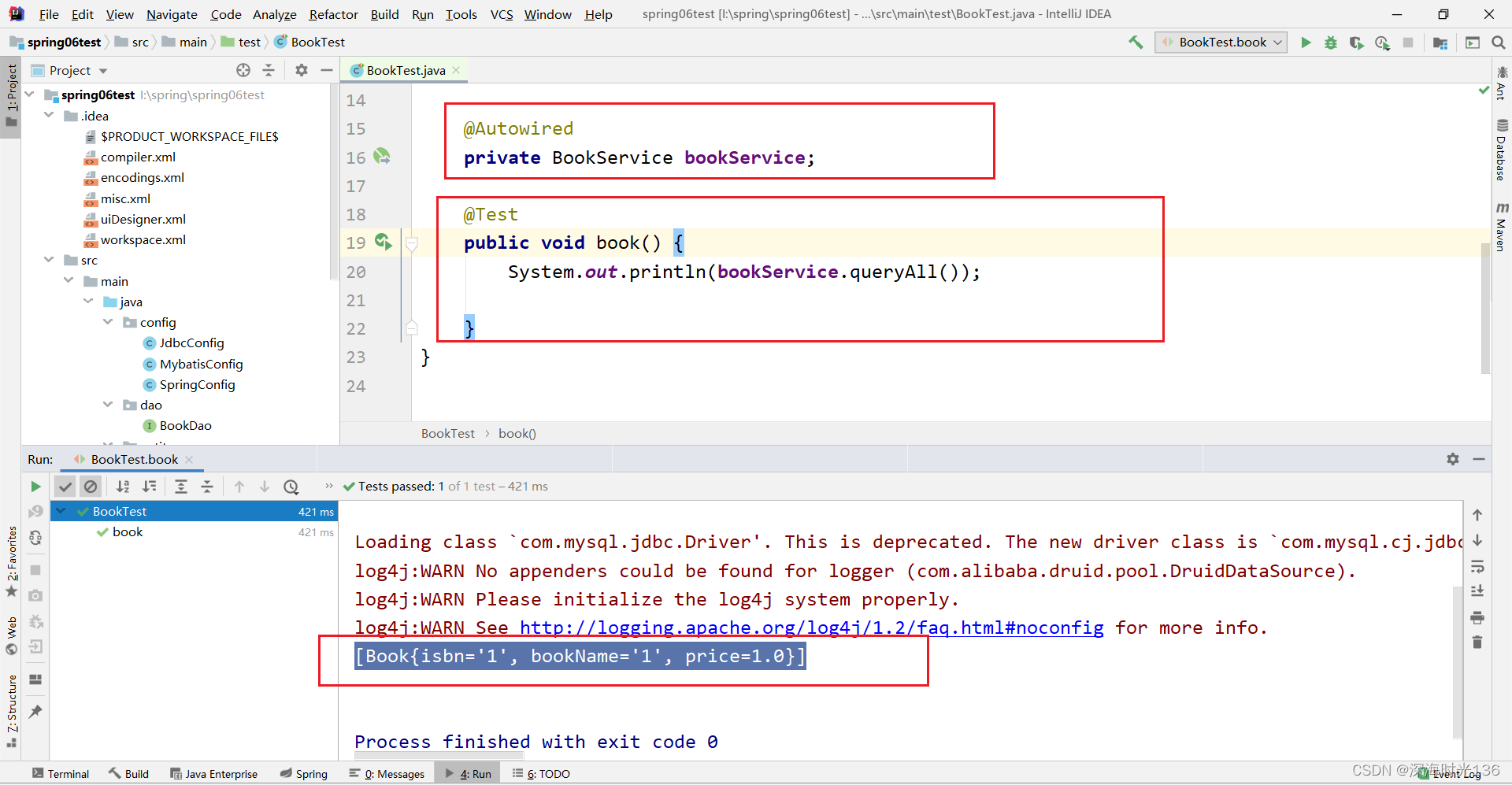Start debugging with the Debug bug icon
The width and height of the screenshot is (1512, 785).
[x=1331, y=43]
